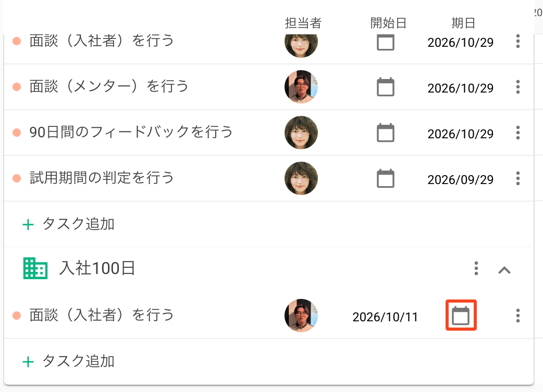543x392 pixels.
Task: Open more options for 90日間のフィードバックを行う task
Action: 518,133
